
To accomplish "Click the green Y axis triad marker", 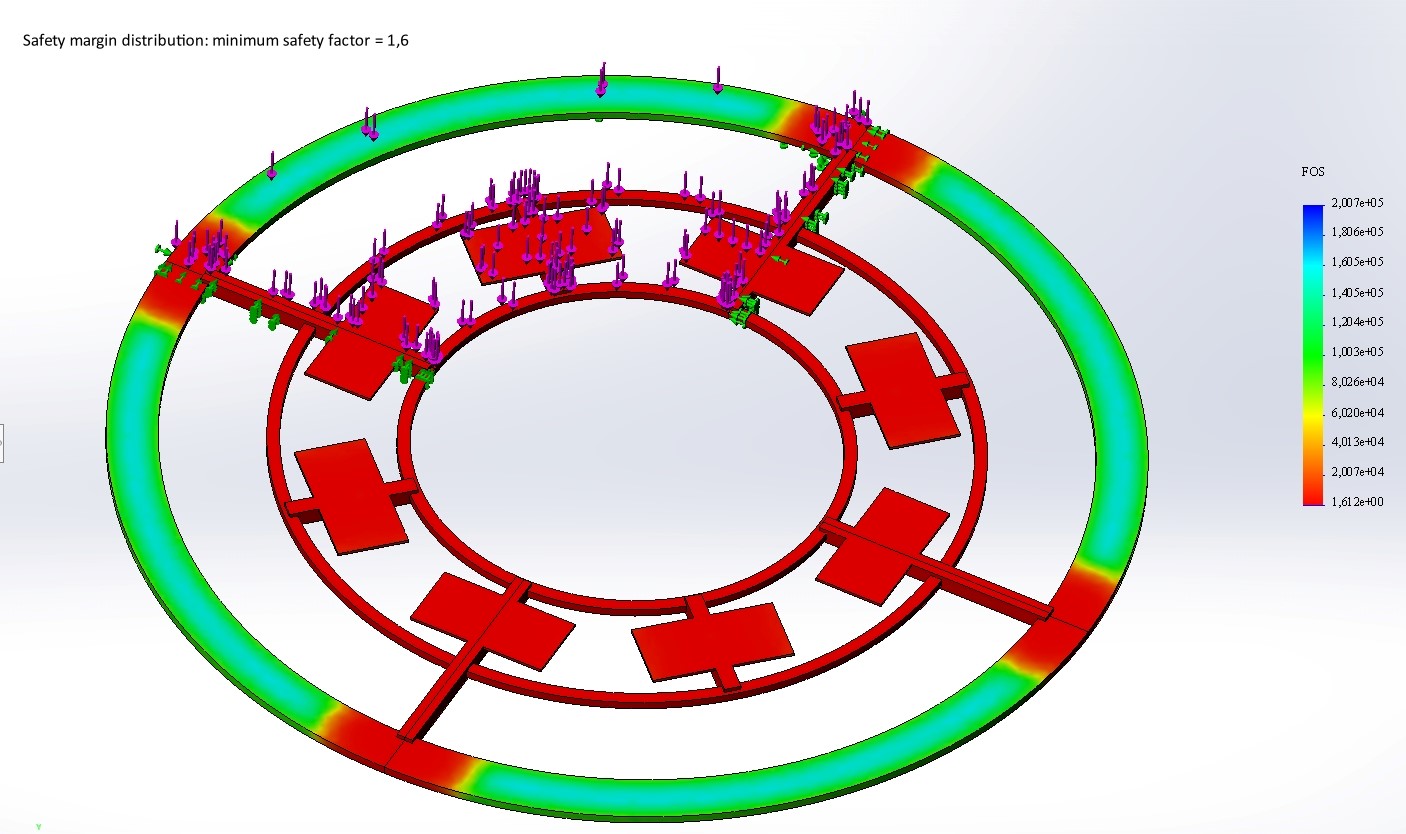I will [39, 826].
